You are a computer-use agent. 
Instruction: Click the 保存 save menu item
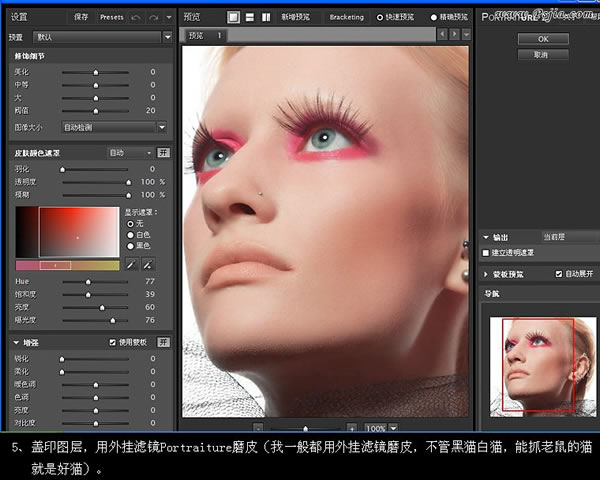(81, 17)
